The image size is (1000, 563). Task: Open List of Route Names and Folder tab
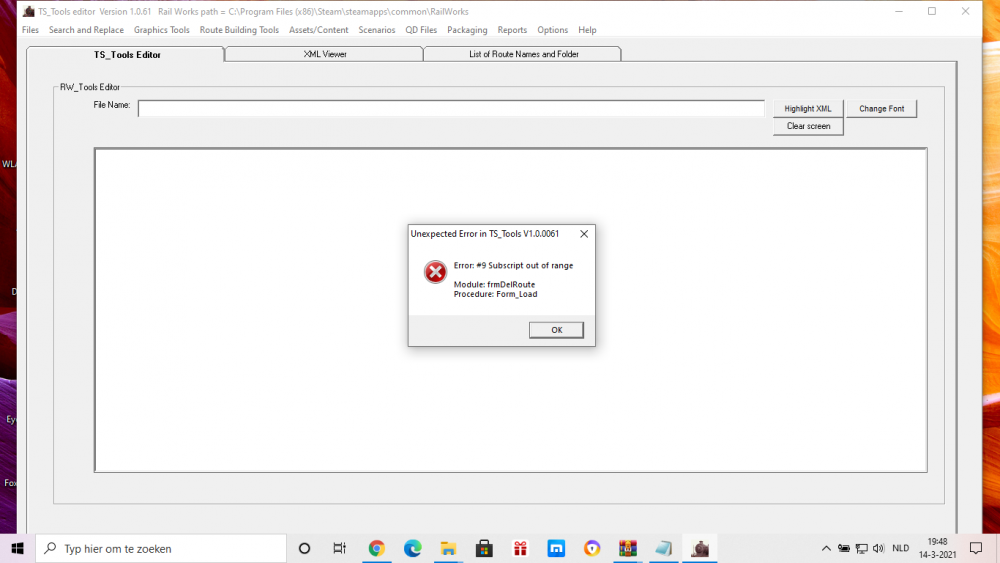pos(523,54)
